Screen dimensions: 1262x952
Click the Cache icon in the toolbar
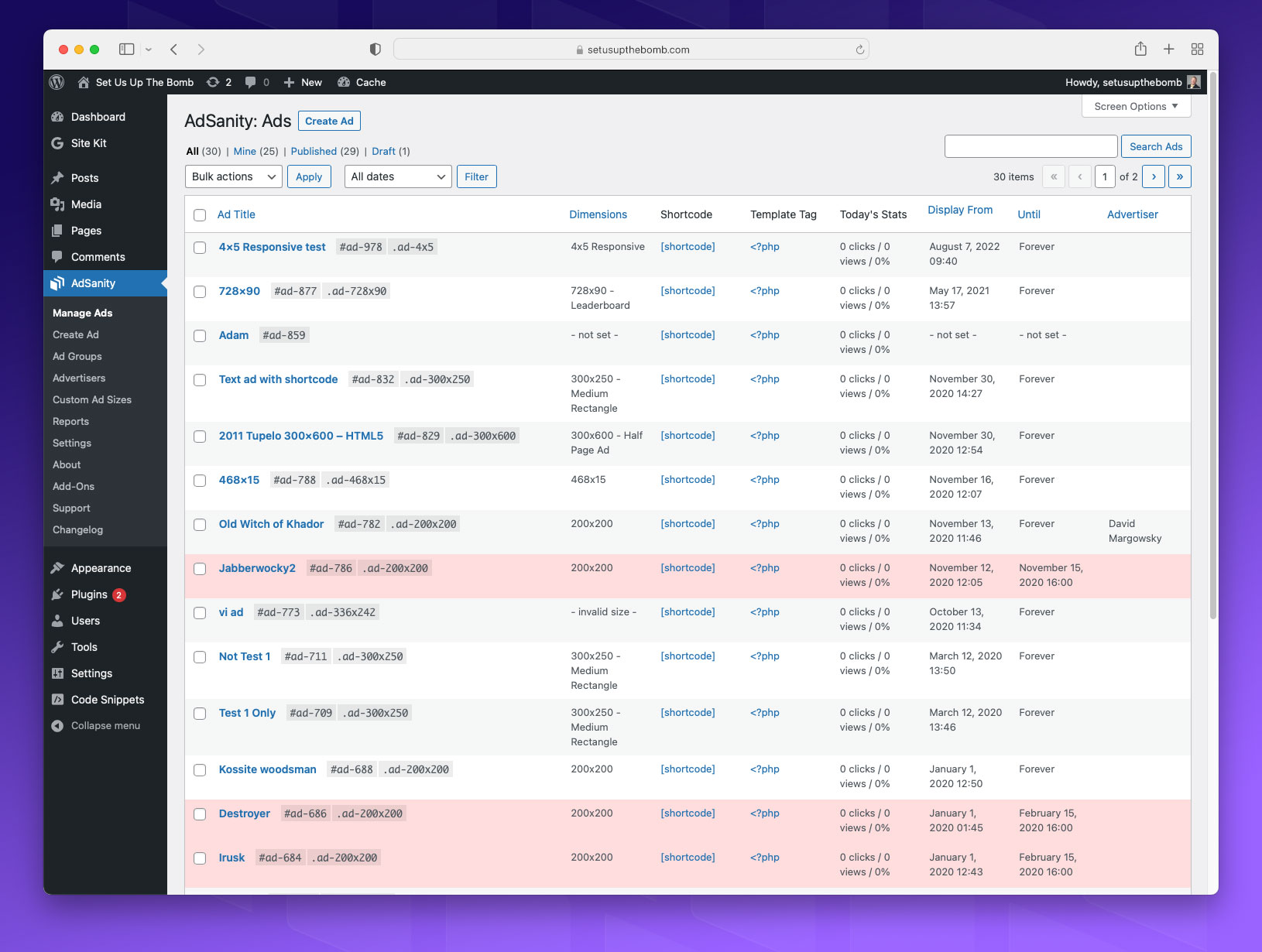344,82
